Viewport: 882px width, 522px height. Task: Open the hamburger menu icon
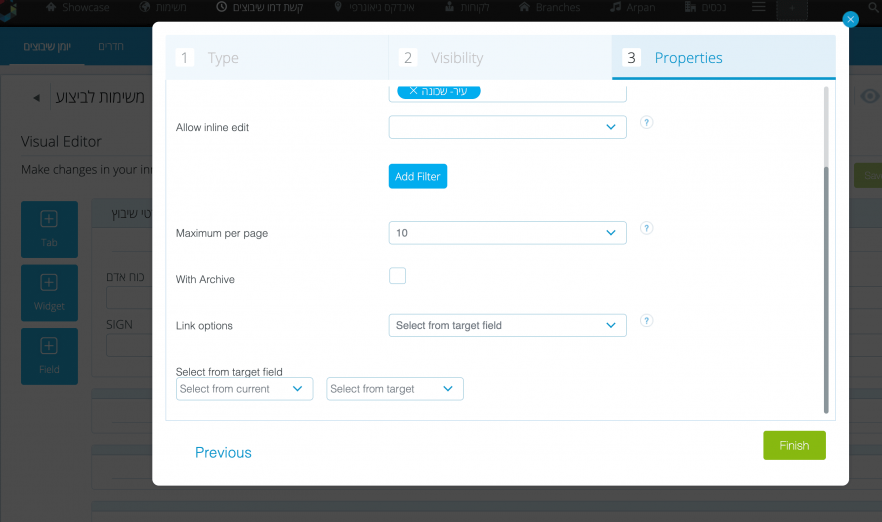coord(759,7)
